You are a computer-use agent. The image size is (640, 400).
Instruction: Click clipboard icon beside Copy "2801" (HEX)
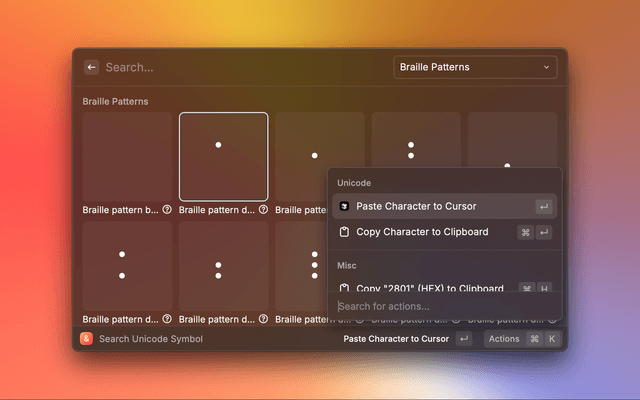point(344,288)
